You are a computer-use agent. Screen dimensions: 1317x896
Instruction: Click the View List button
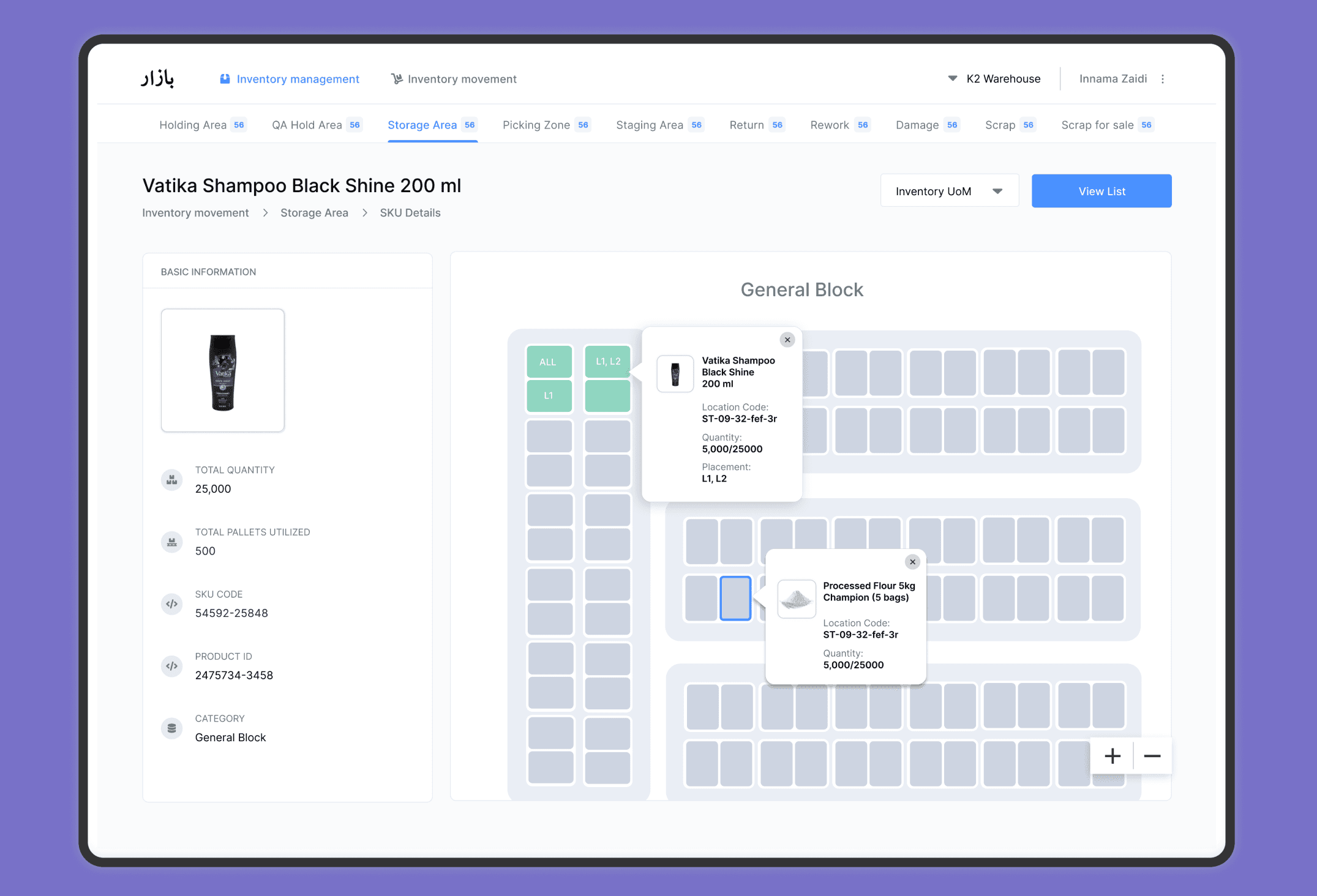(x=1101, y=191)
